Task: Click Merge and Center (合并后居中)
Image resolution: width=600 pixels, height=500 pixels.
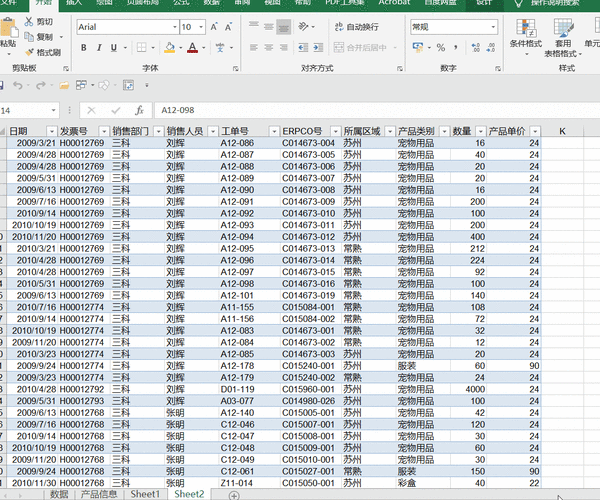Action: click(x=360, y=47)
